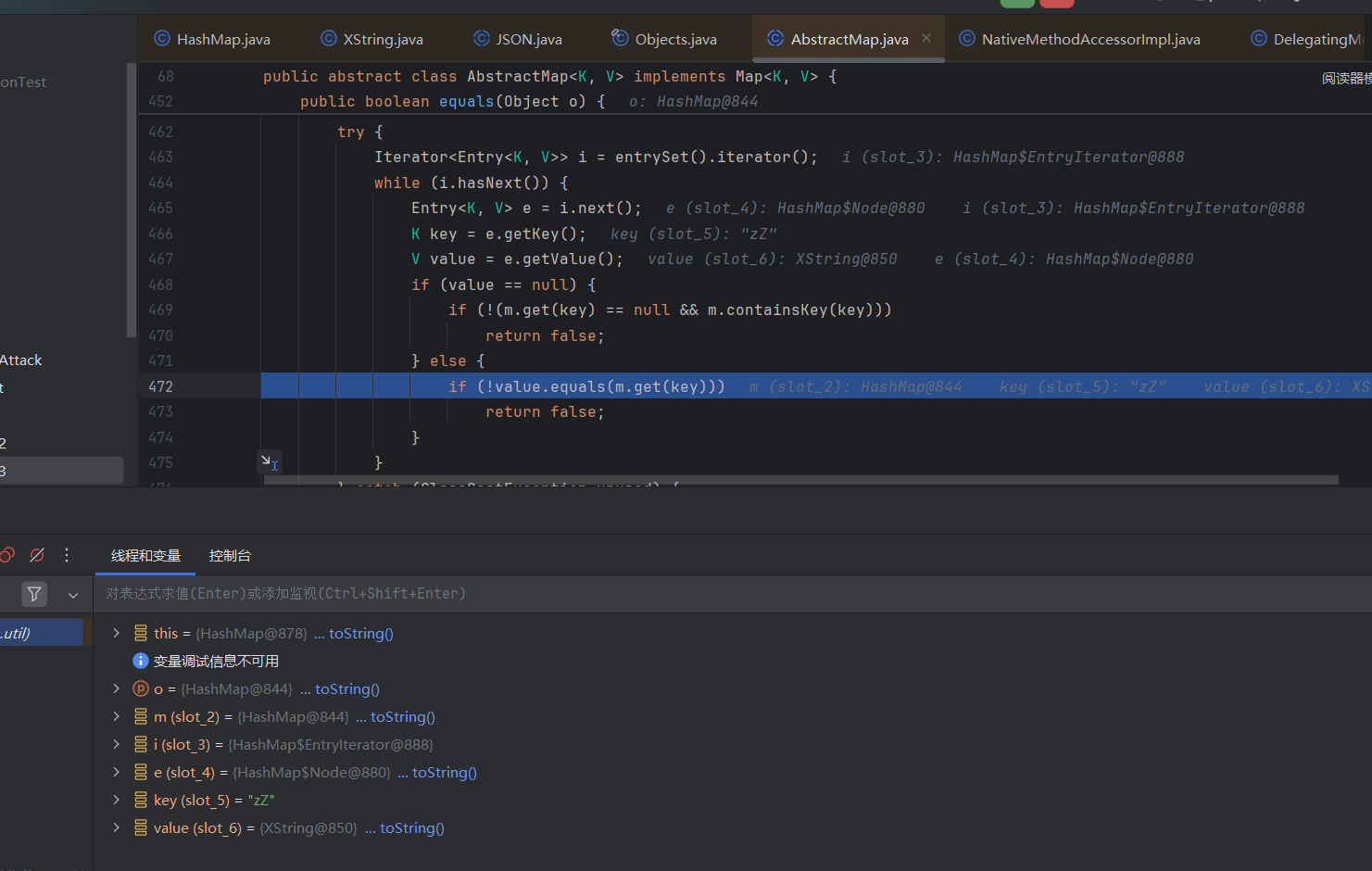
Task: Click toString() link for m (slot_2)
Action: (x=402, y=716)
